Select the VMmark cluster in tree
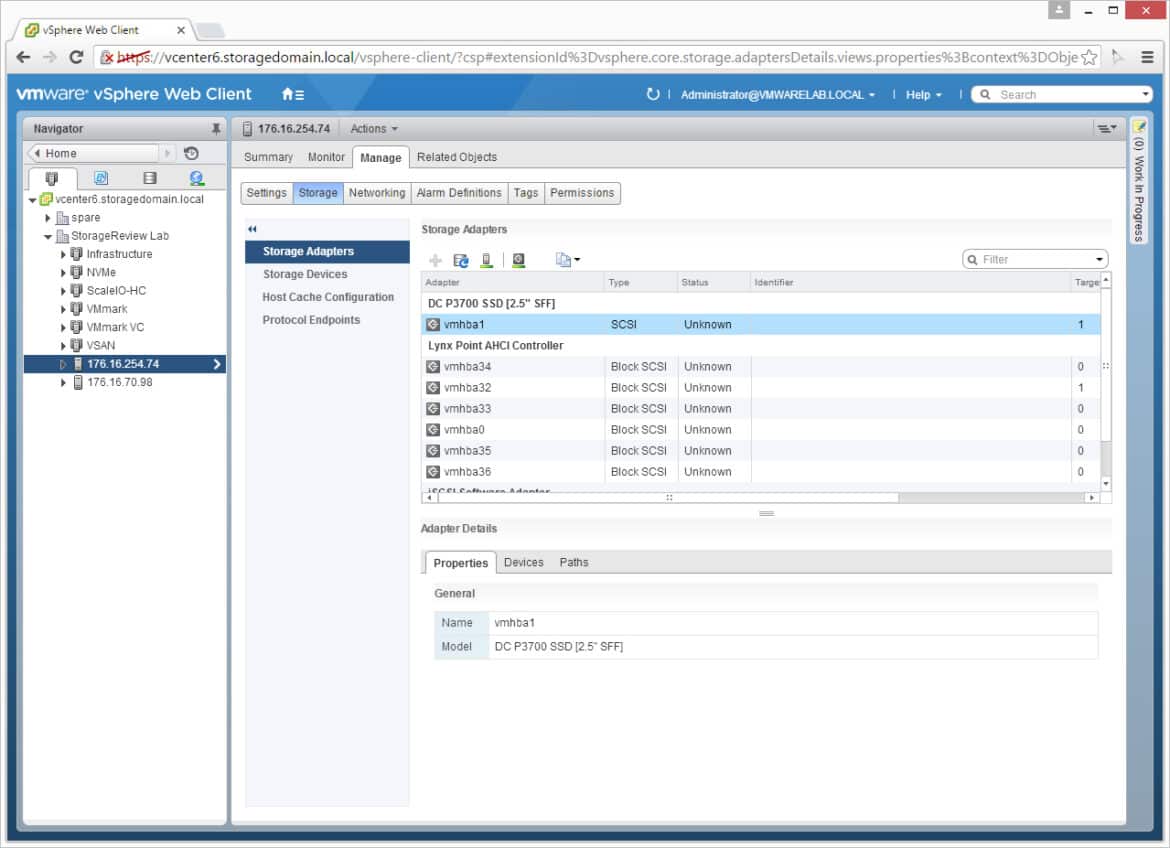 tap(107, 309)
